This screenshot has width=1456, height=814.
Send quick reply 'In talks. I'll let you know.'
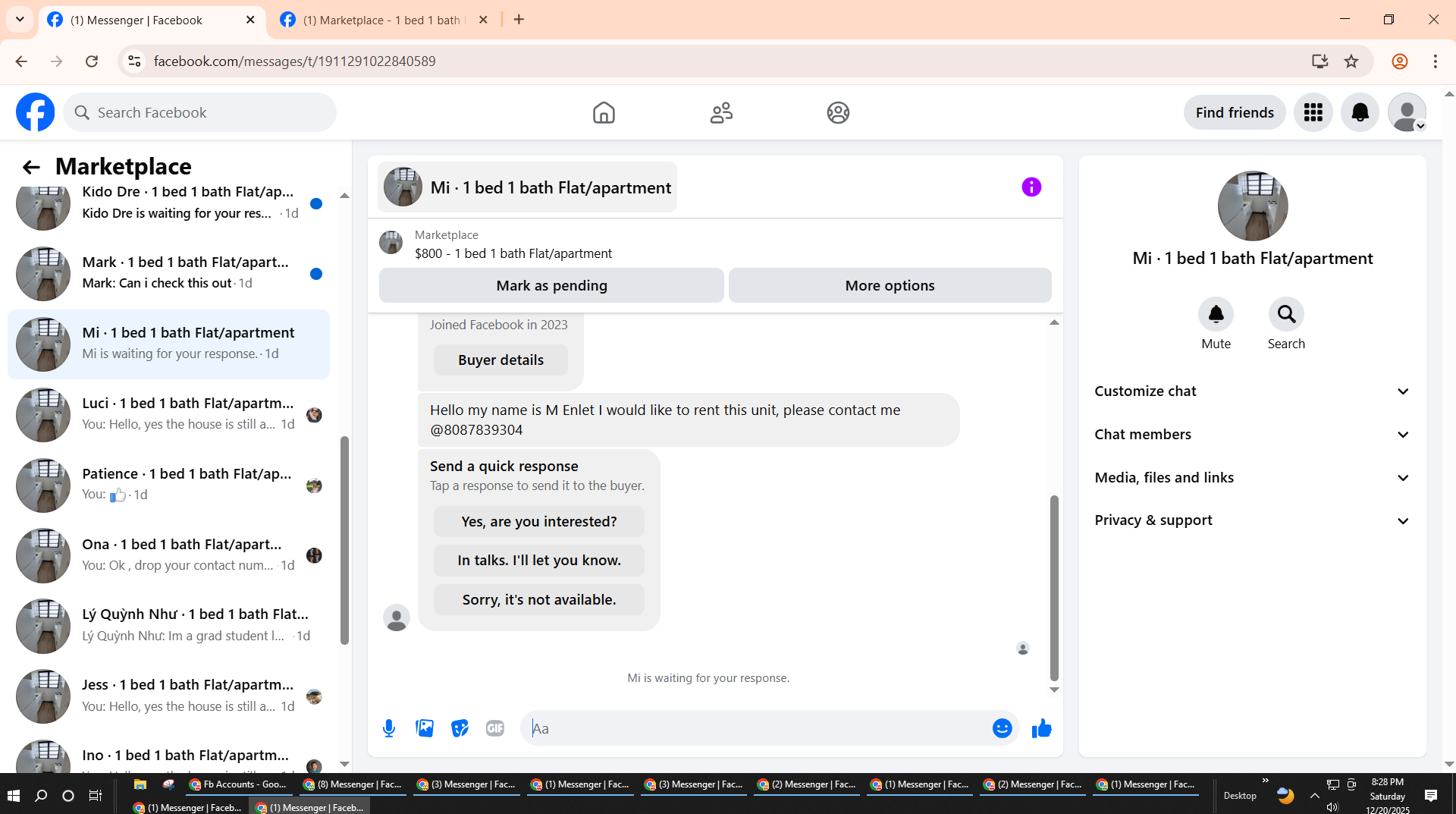(539, 560)
